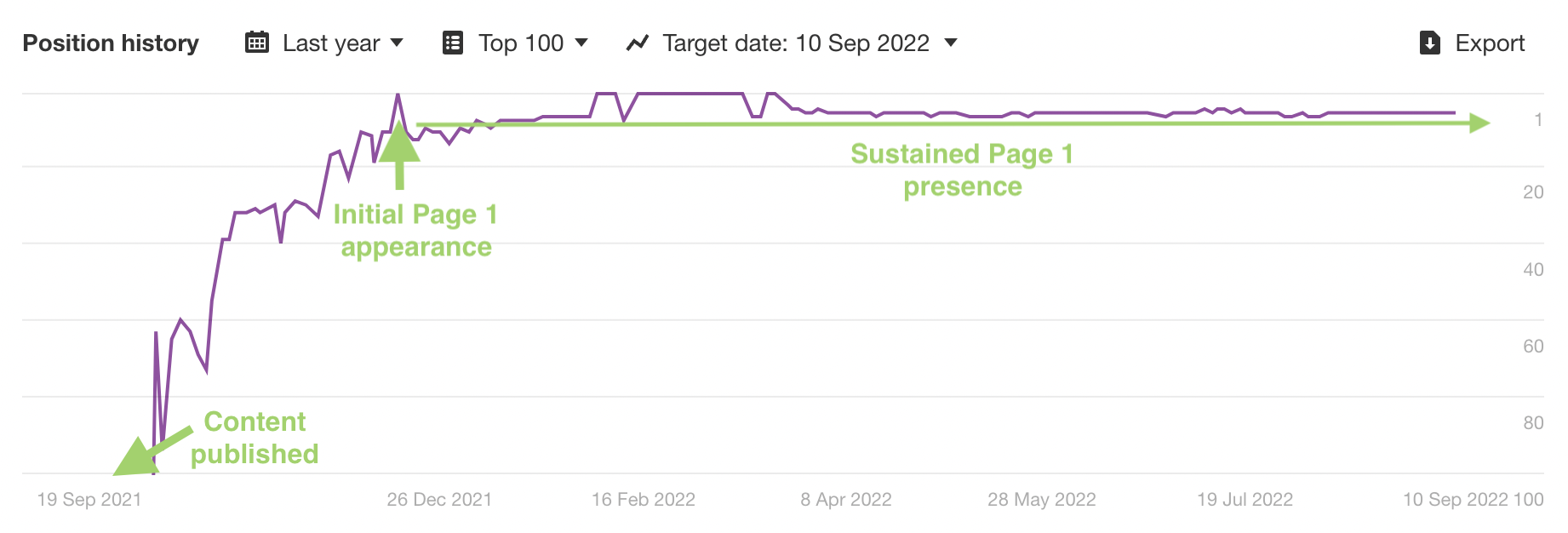Select the Target date: 10 Sep 2022 label
Screen dimensions: 1568x533
click(x=796, y=43)
